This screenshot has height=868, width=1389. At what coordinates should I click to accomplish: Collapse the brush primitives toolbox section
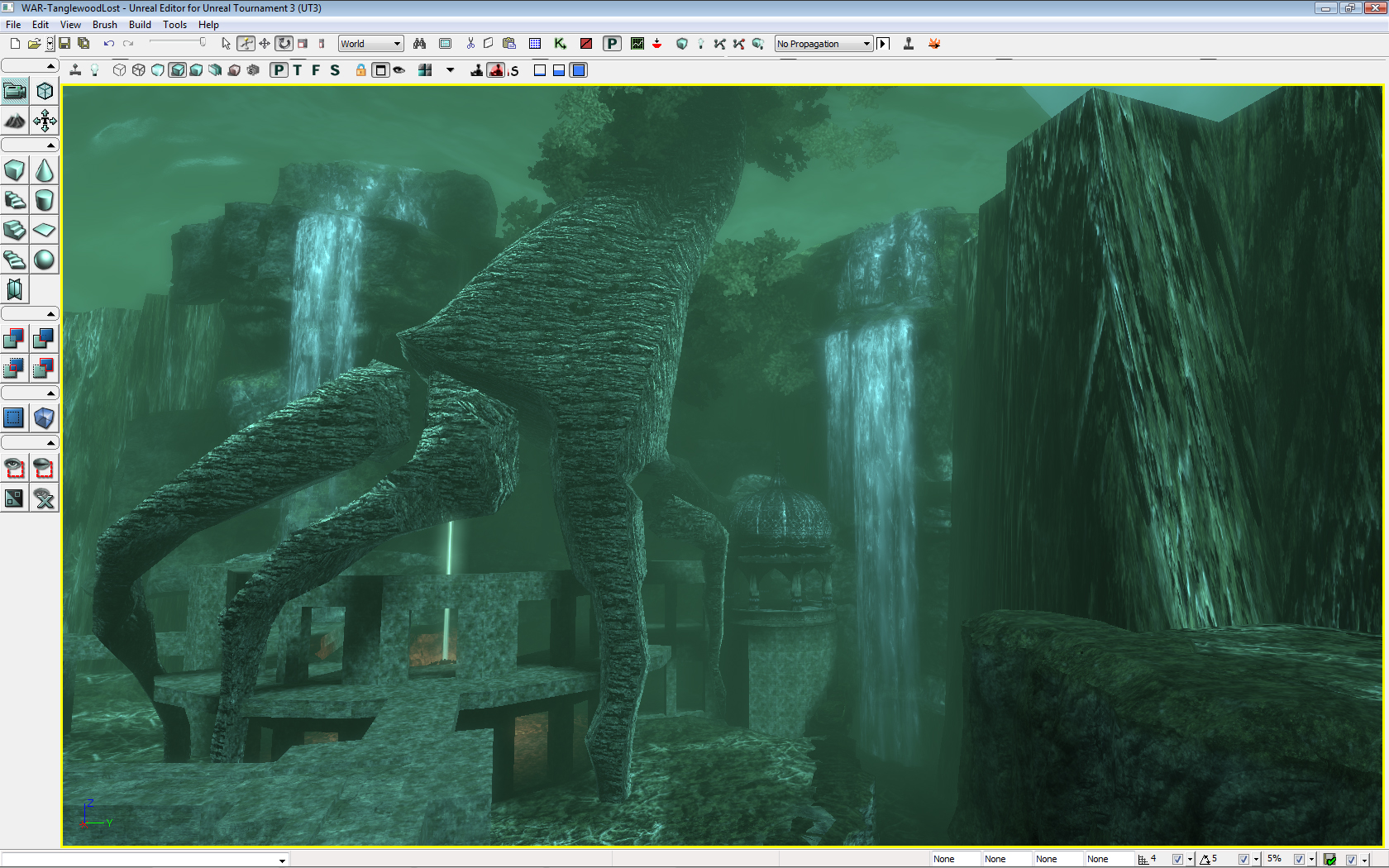(30, 145)
